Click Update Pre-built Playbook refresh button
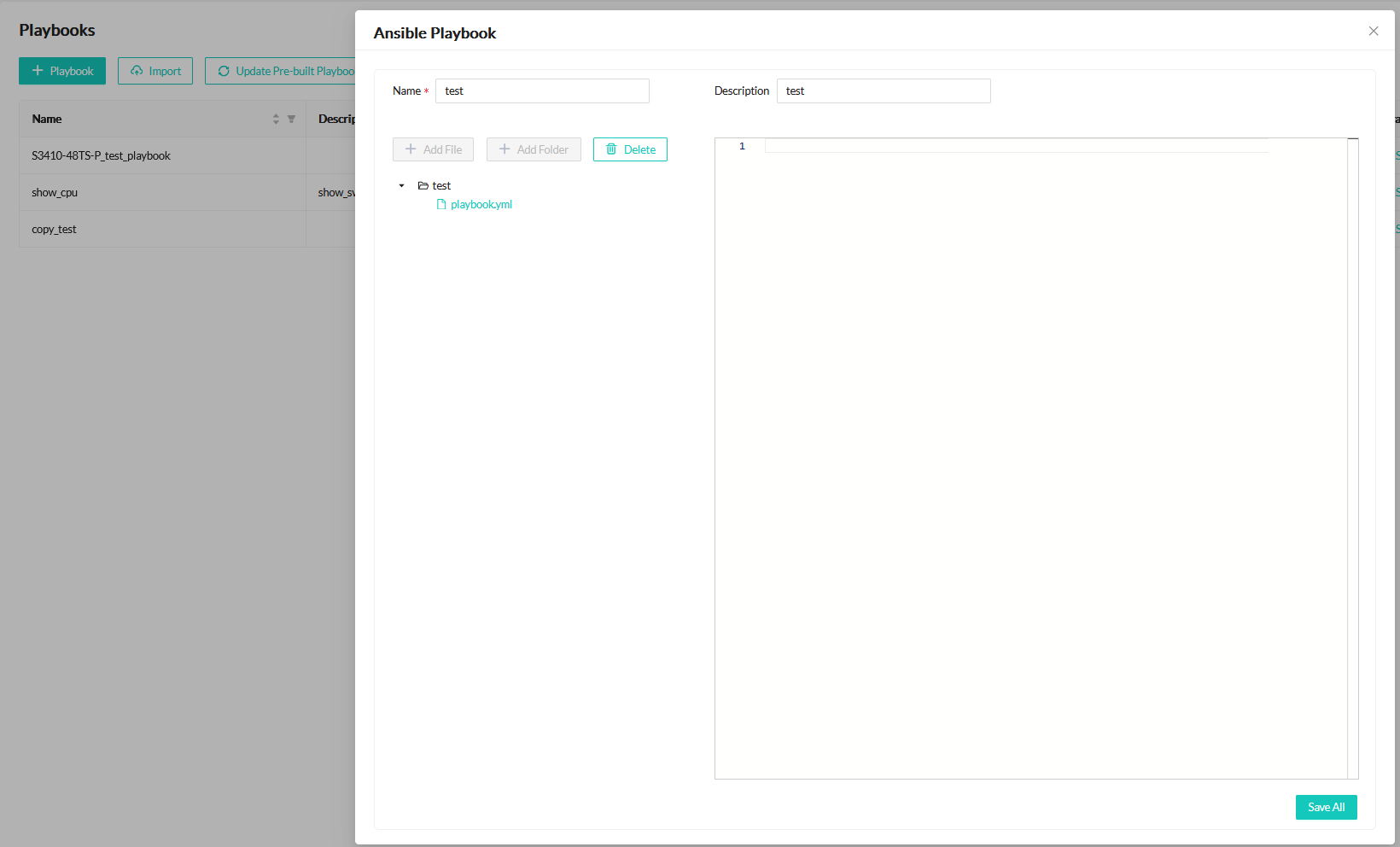This screenshot has height=847, width=1400. [x=282, y=71]
